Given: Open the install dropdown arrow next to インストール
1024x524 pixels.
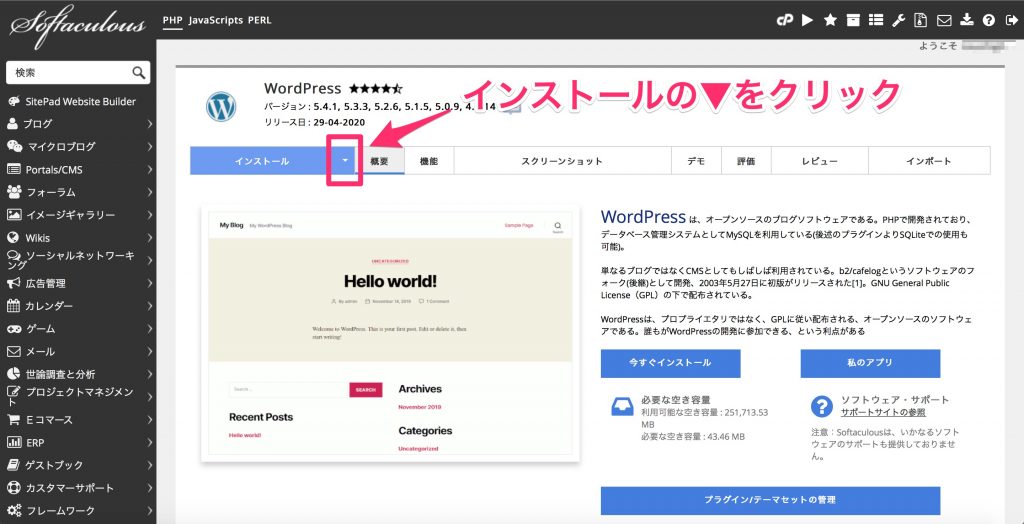Looking at the screenshot, I should coord(344,160).
